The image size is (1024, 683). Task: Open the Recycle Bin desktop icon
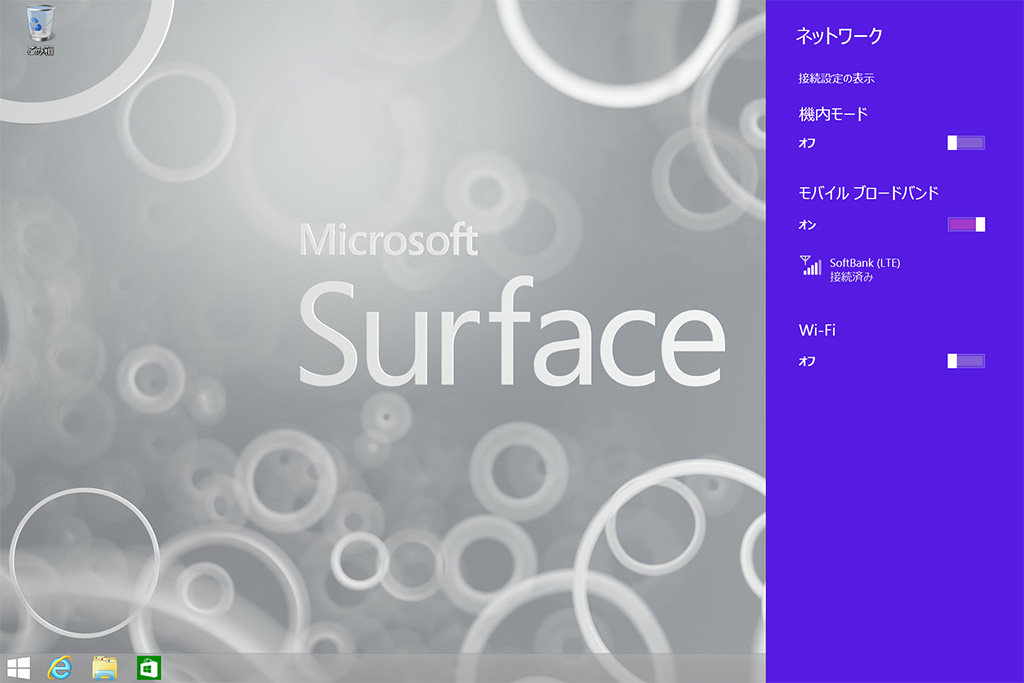point(40,30)
